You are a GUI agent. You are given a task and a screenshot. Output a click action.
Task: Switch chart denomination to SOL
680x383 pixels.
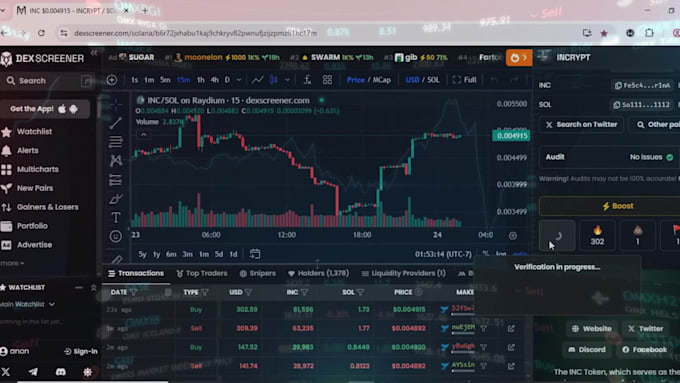tap(433, 80)
